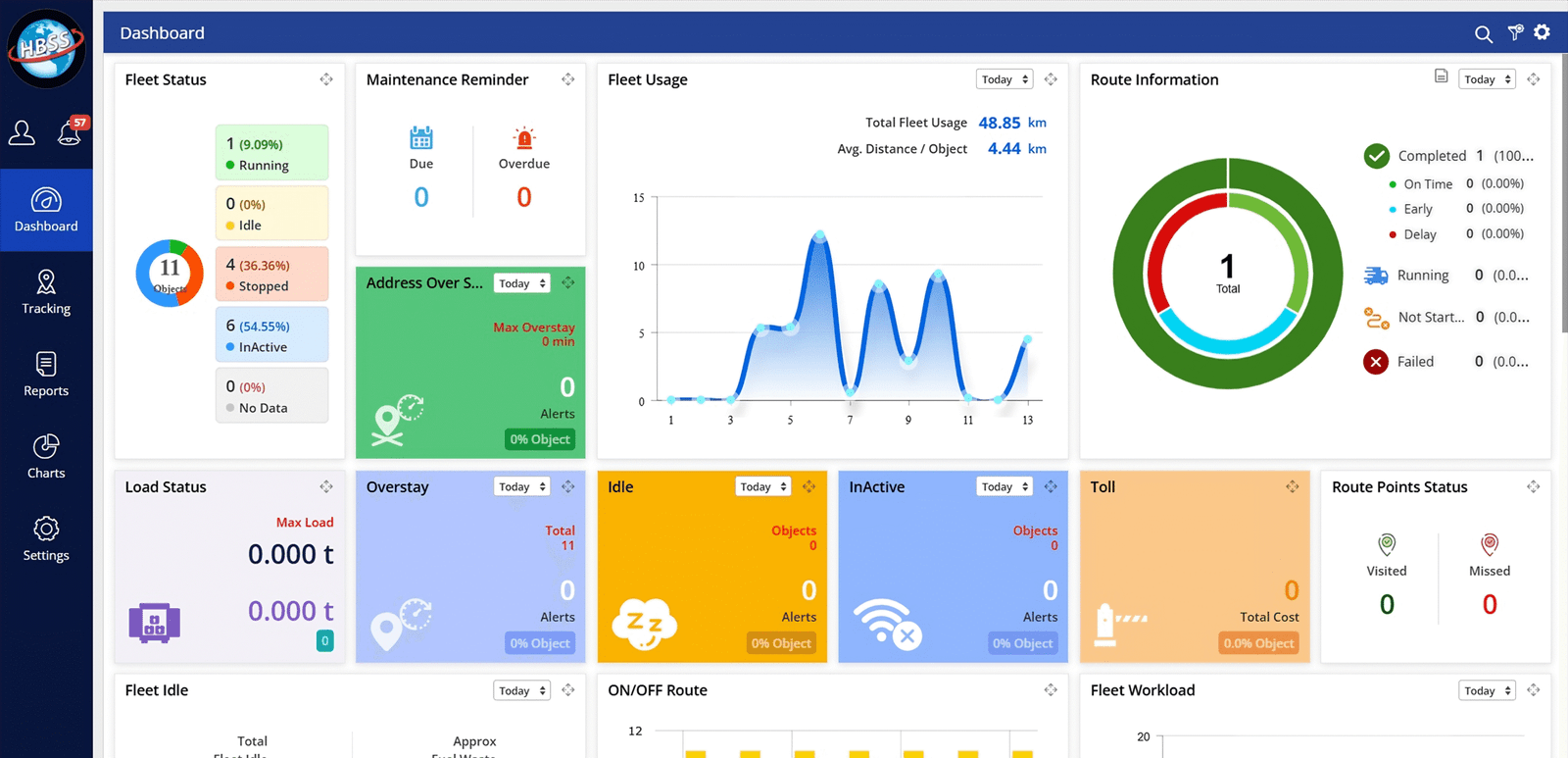Click the filter icon in header
The height and width of the screenshot is (758, 1568).
pos(1515,33)
